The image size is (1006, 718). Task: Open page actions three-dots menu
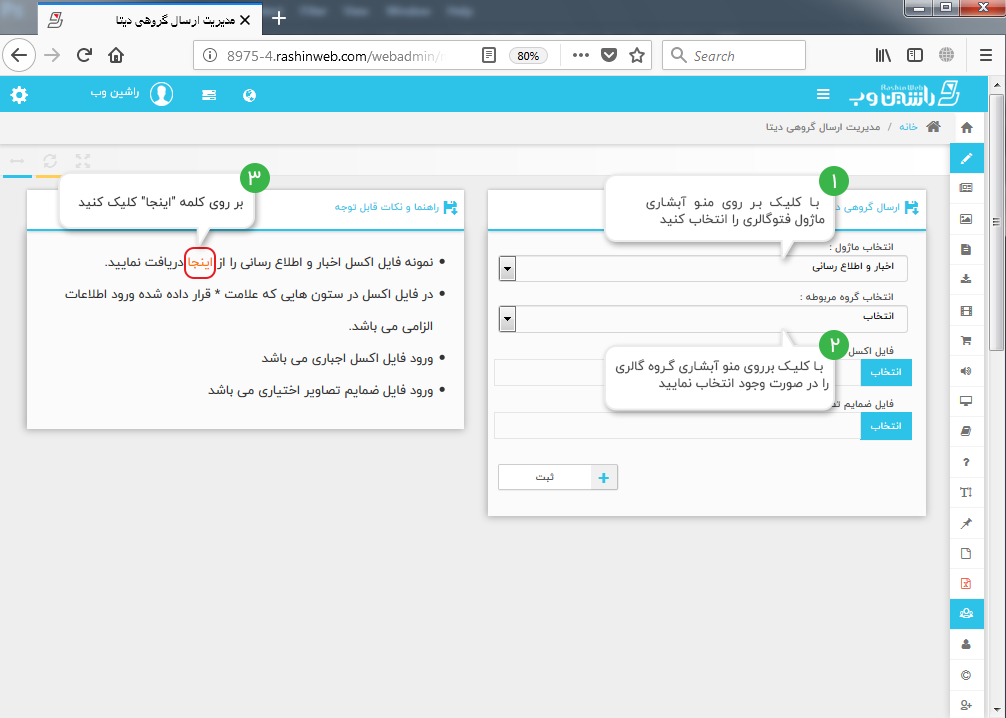click(x=581, y=55)
